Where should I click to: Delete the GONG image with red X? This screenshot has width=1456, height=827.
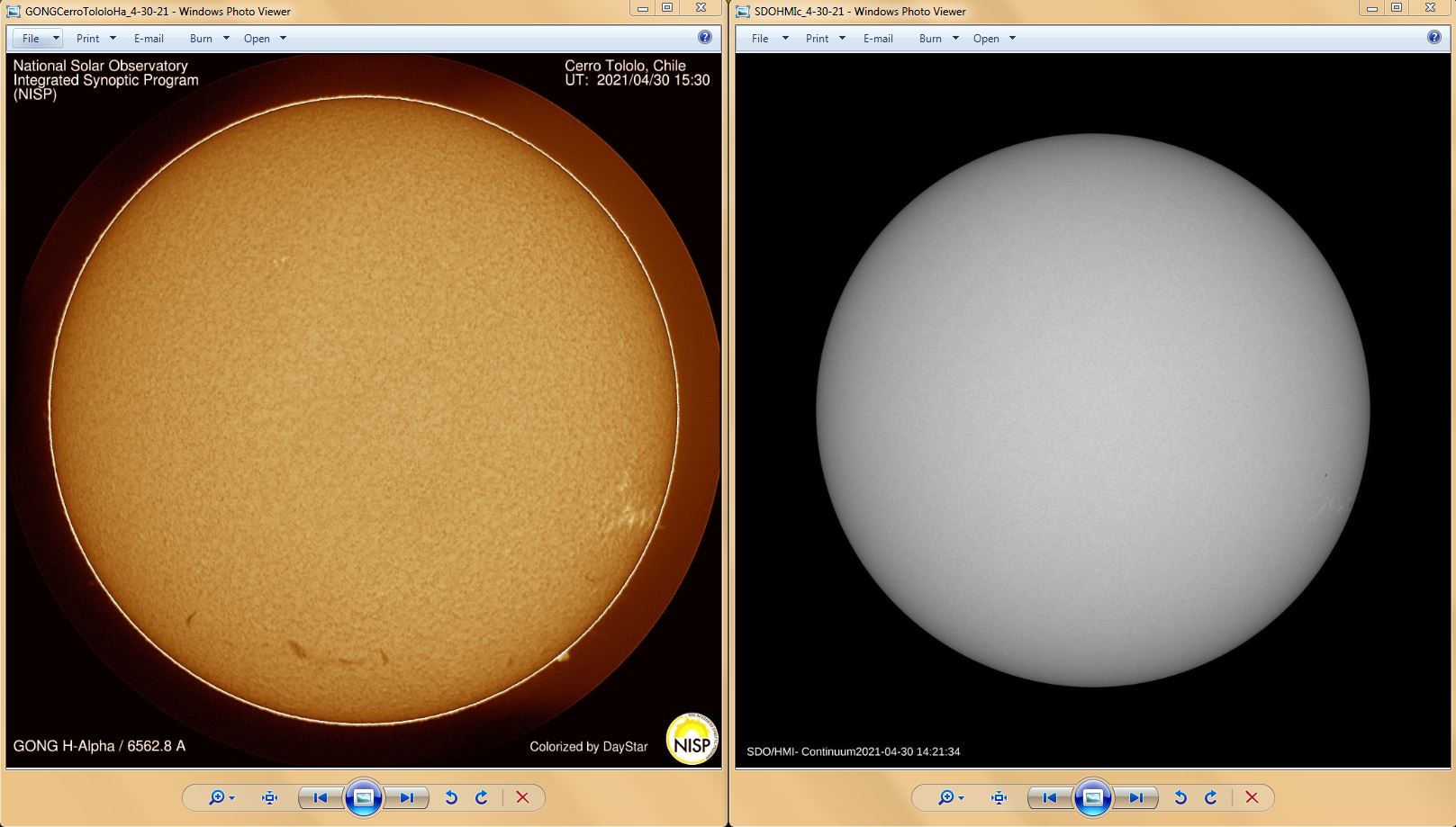(x=522, y=797)
